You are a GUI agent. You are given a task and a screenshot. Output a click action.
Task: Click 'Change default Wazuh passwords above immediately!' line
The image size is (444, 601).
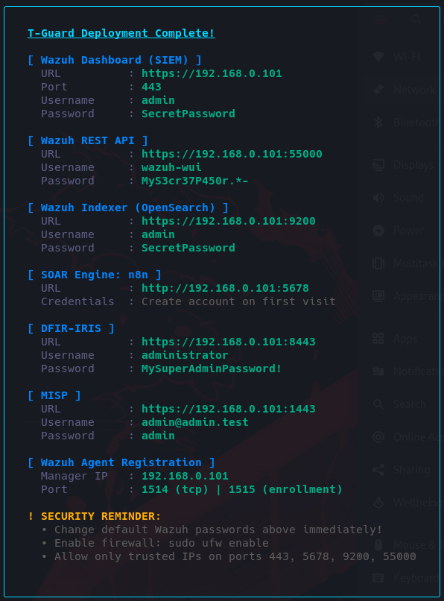coord(218,530)
